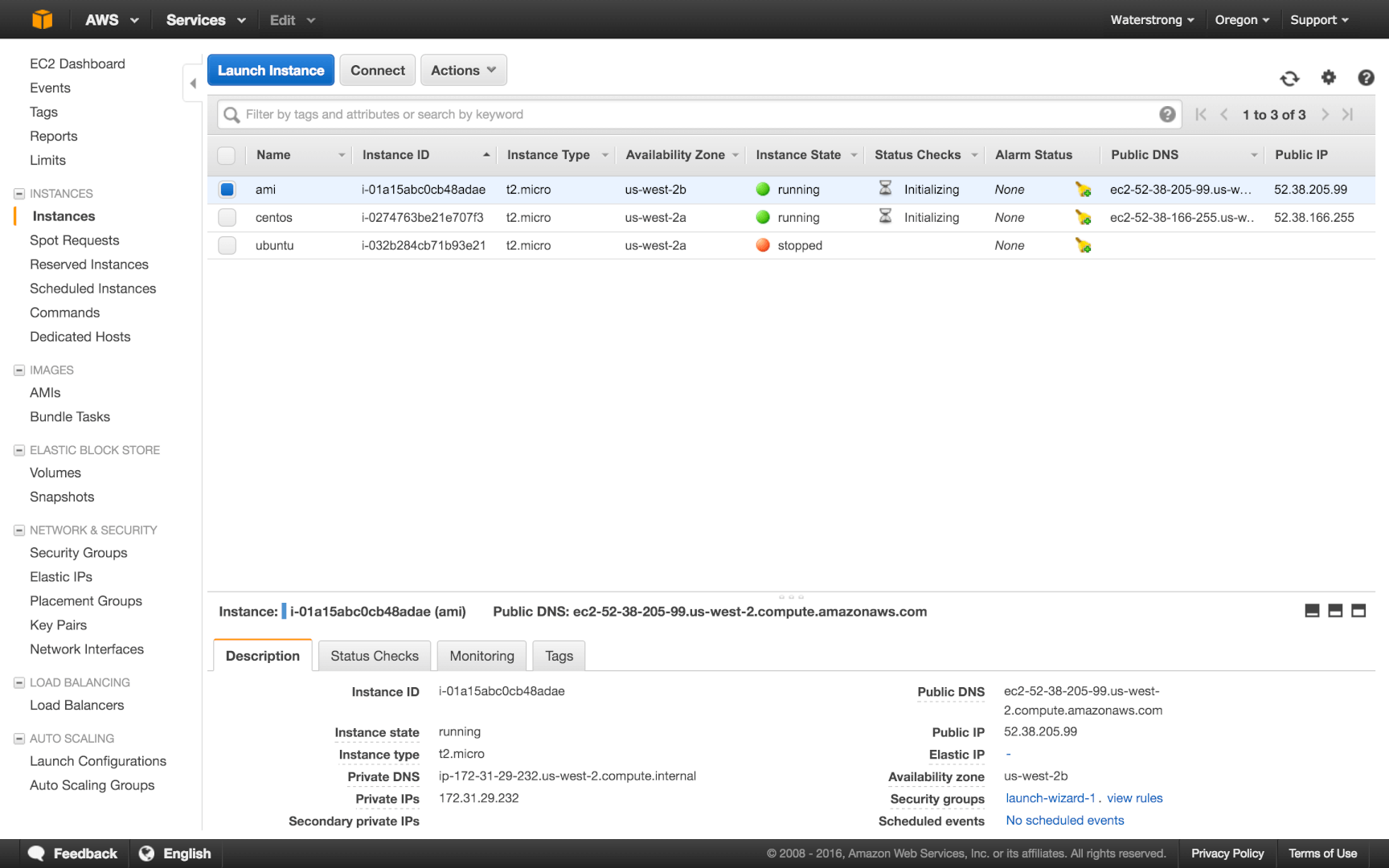Screen dimensions: 1389x868
Task: Click alarm icon for centos instance
Action: pyautogui.click(x=1084, y=218)
